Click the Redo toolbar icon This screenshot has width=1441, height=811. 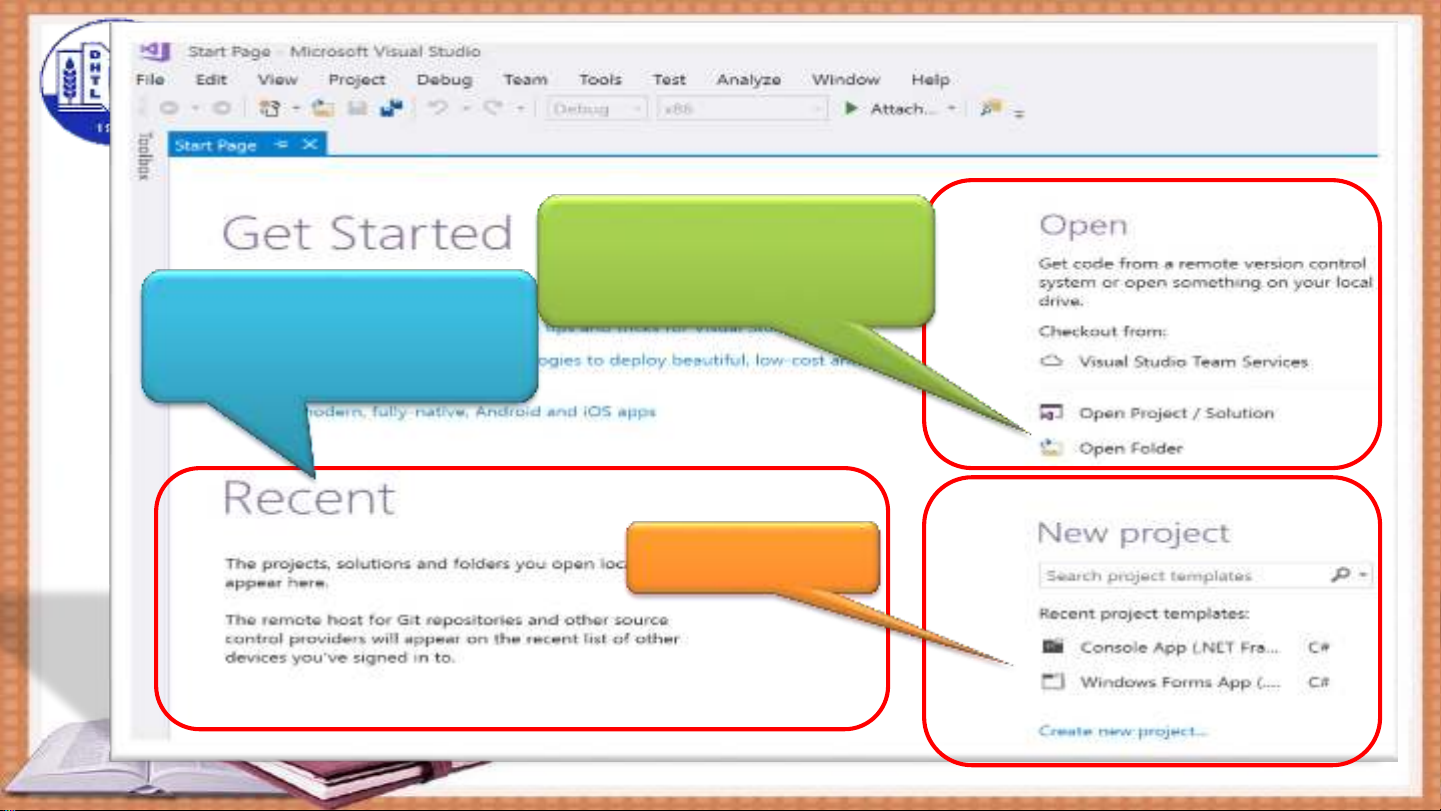pyautogui.click(x=493, y=108)
